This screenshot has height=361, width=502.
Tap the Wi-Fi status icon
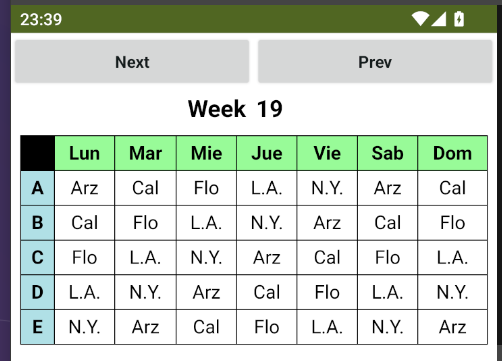pyautogui.click(x=420, y=19)
